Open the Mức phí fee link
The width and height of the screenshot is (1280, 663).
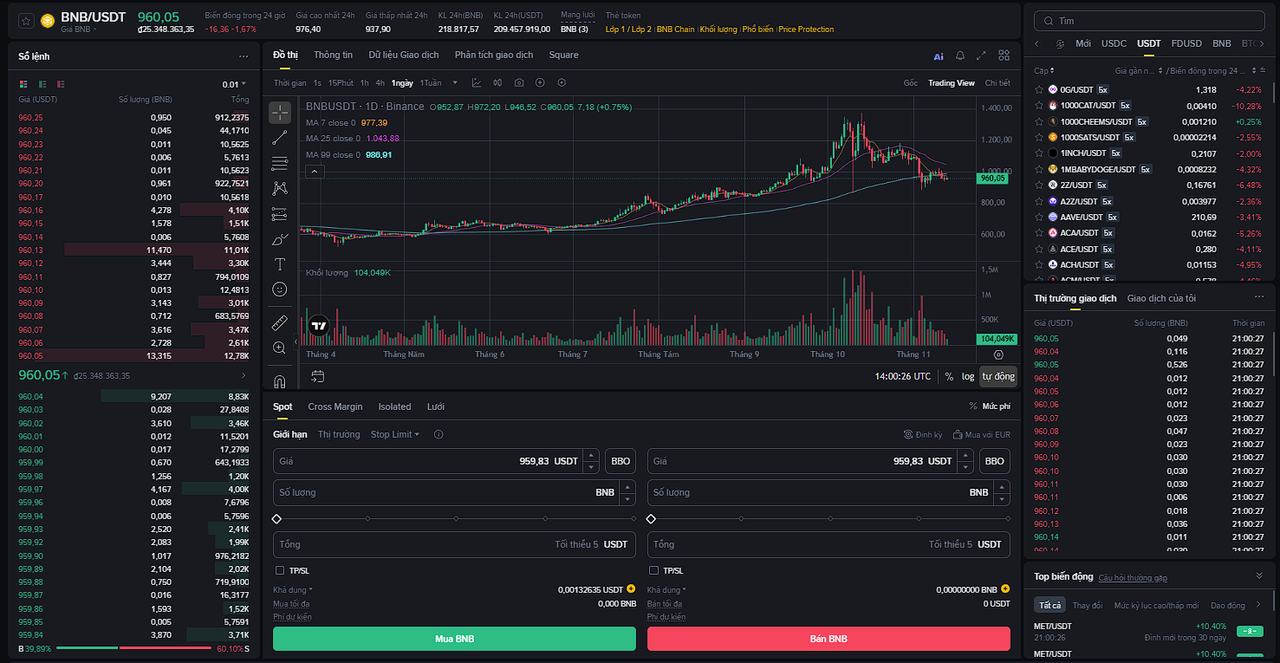click(x=989, y=406)
